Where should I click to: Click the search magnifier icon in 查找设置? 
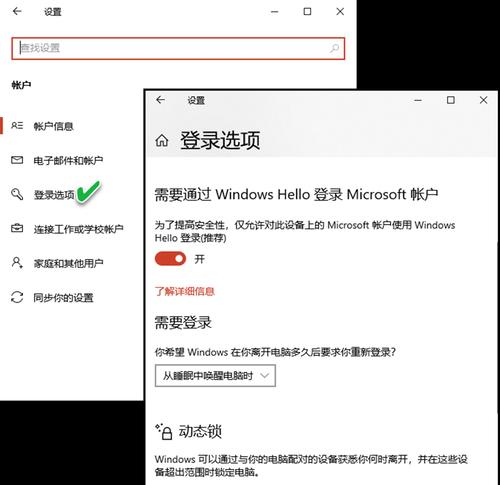coord(334,48)
